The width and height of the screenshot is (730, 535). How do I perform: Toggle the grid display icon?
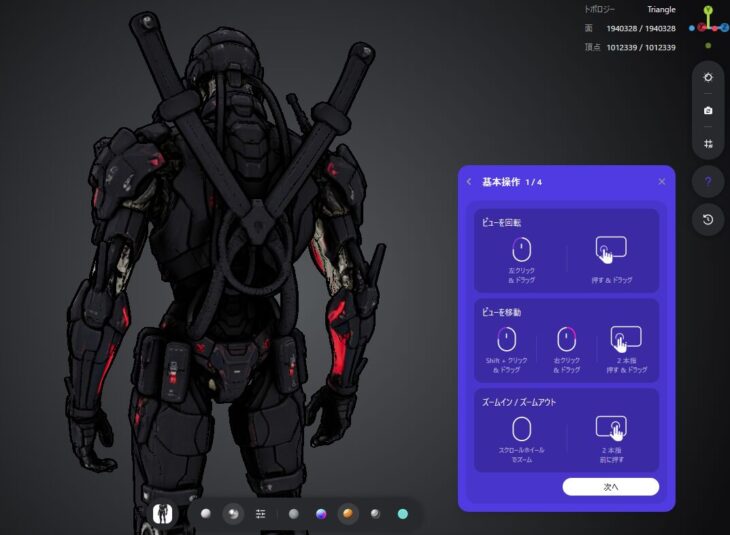click(x=708, y=143)
